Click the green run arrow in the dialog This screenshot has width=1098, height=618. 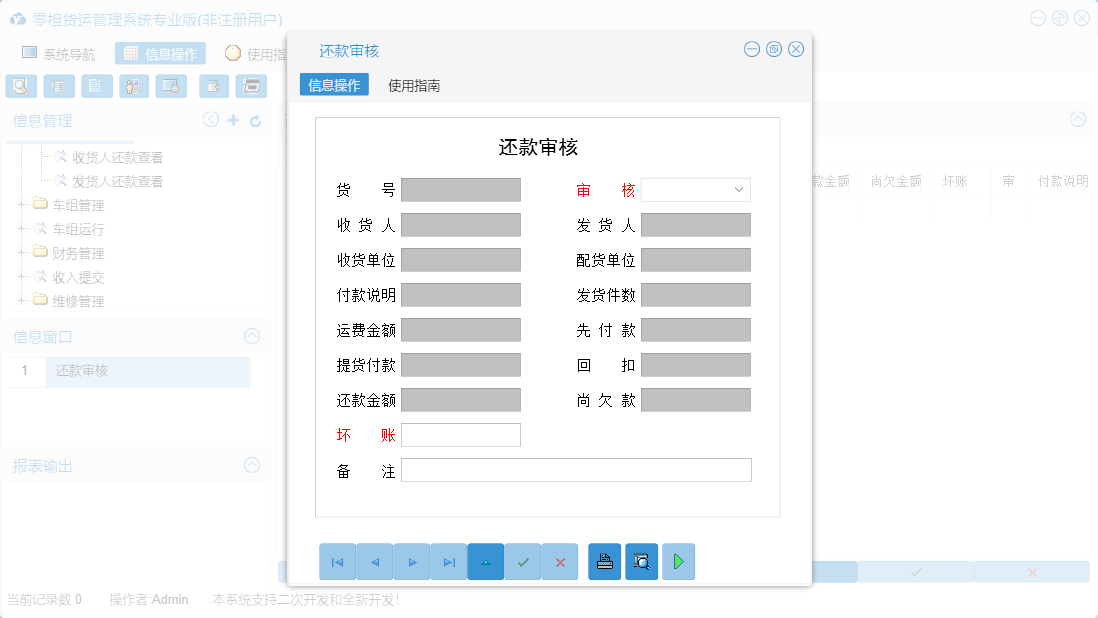(x=678, y=561)
